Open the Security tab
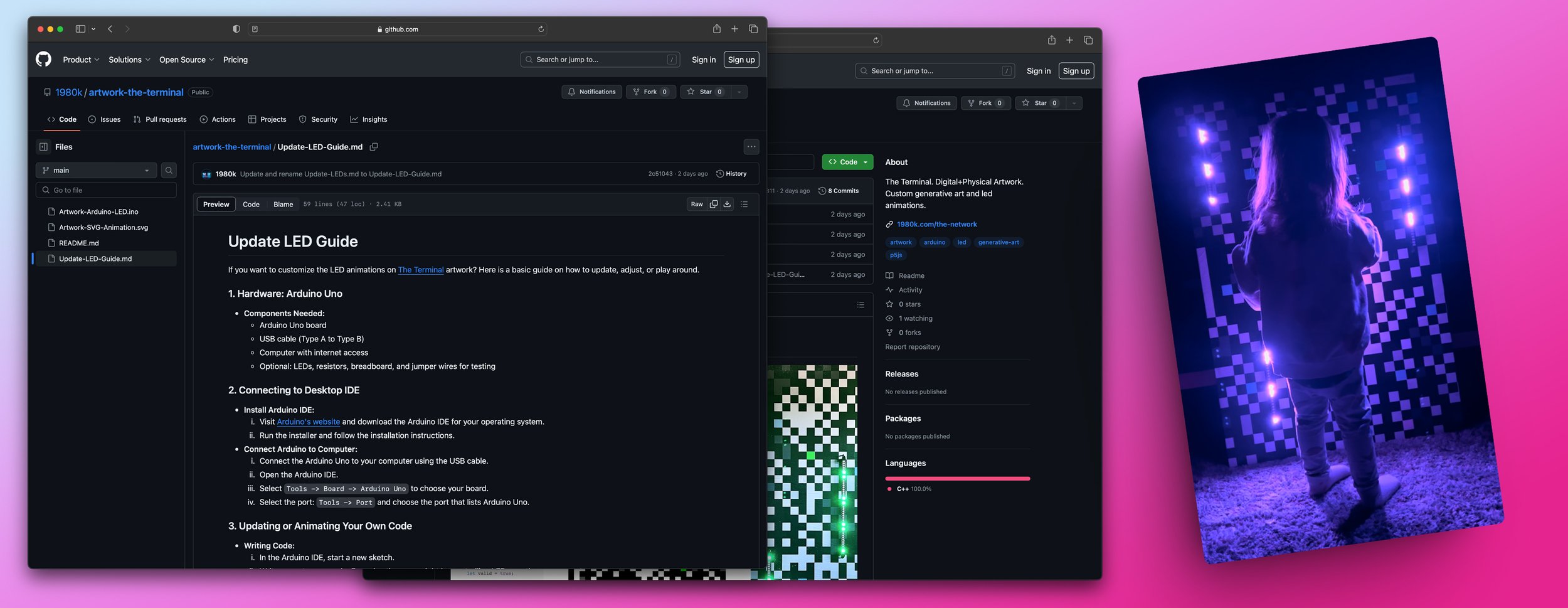 pos(318,120)
